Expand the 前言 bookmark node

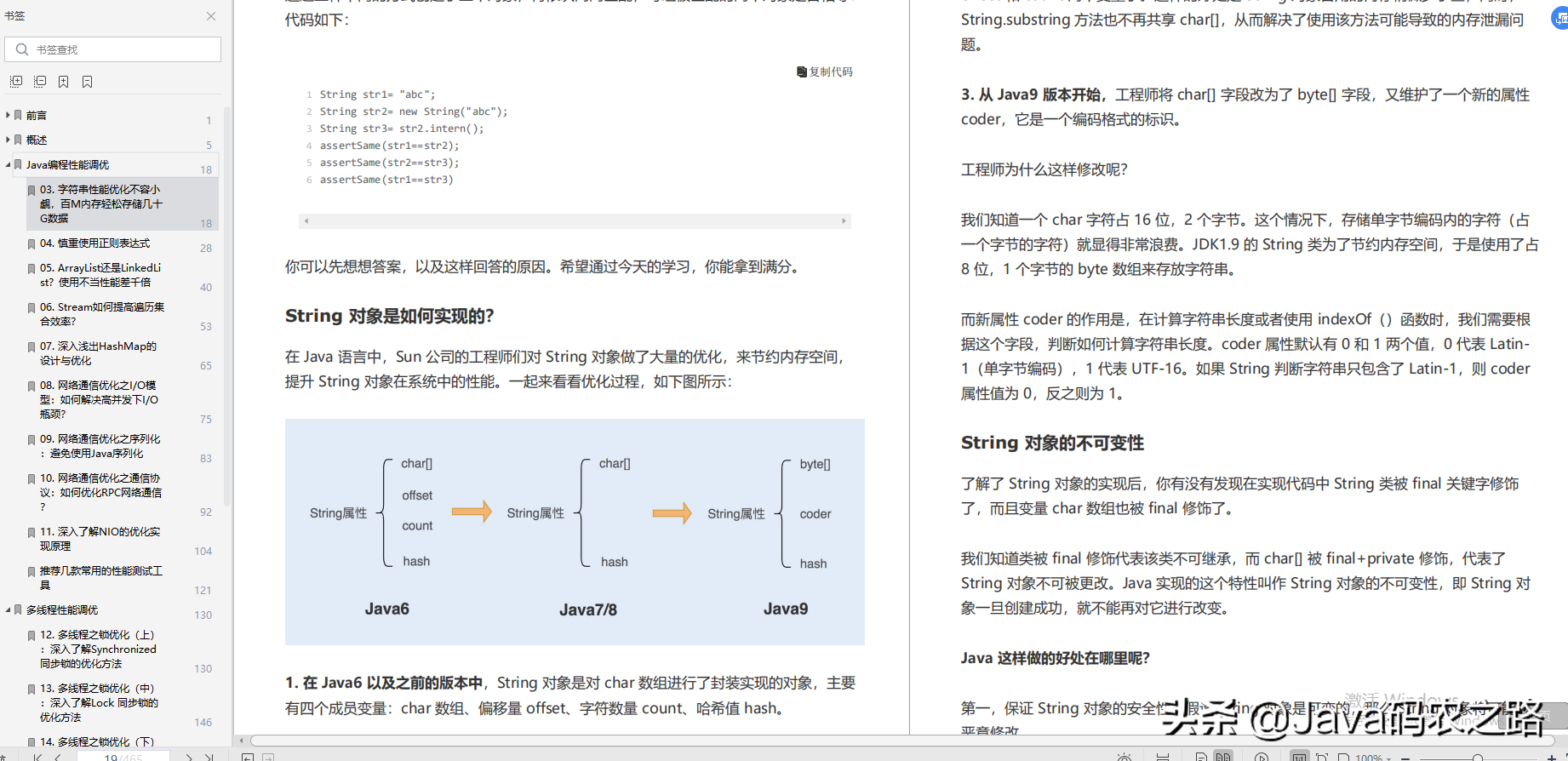8,115
